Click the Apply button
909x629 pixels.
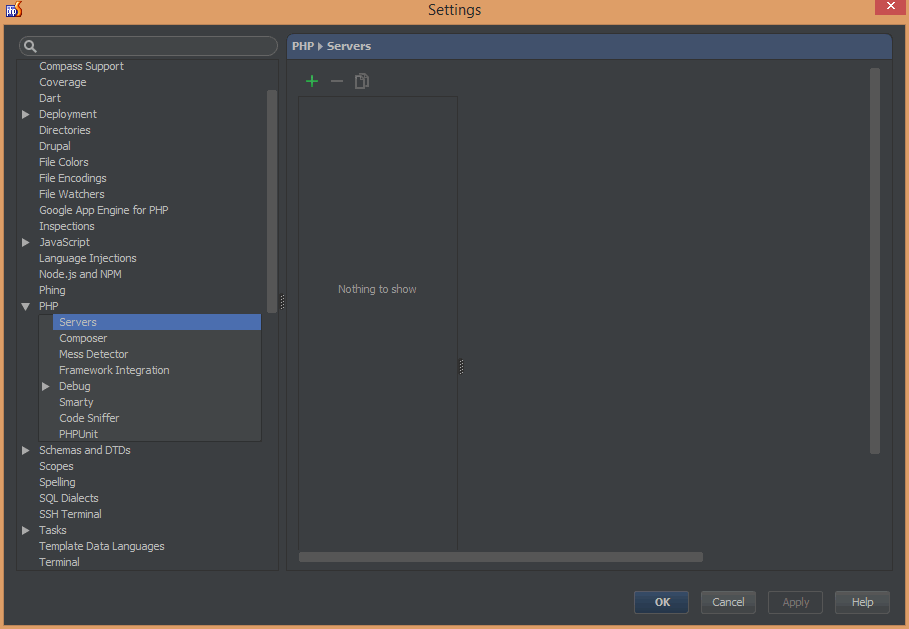click(x=795, y=602)
